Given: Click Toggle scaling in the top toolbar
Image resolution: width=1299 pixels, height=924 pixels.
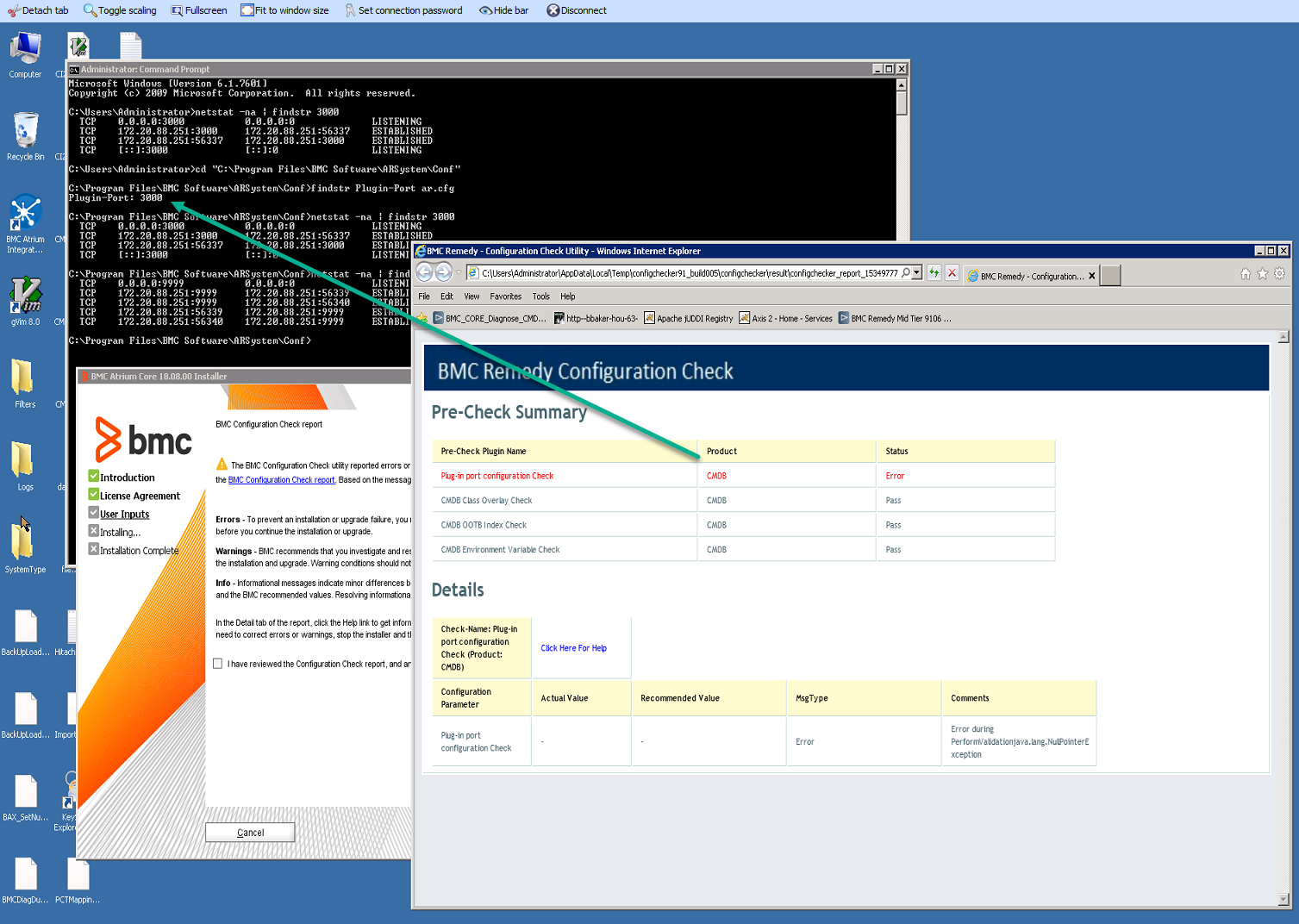Looking at the screenshot, I should pos(120,10).
